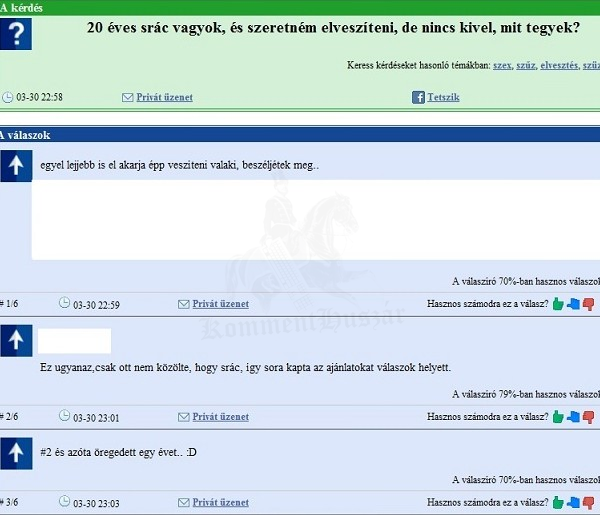Click the question title text
This screenshot has width=600, height=515.
(340, 29)
